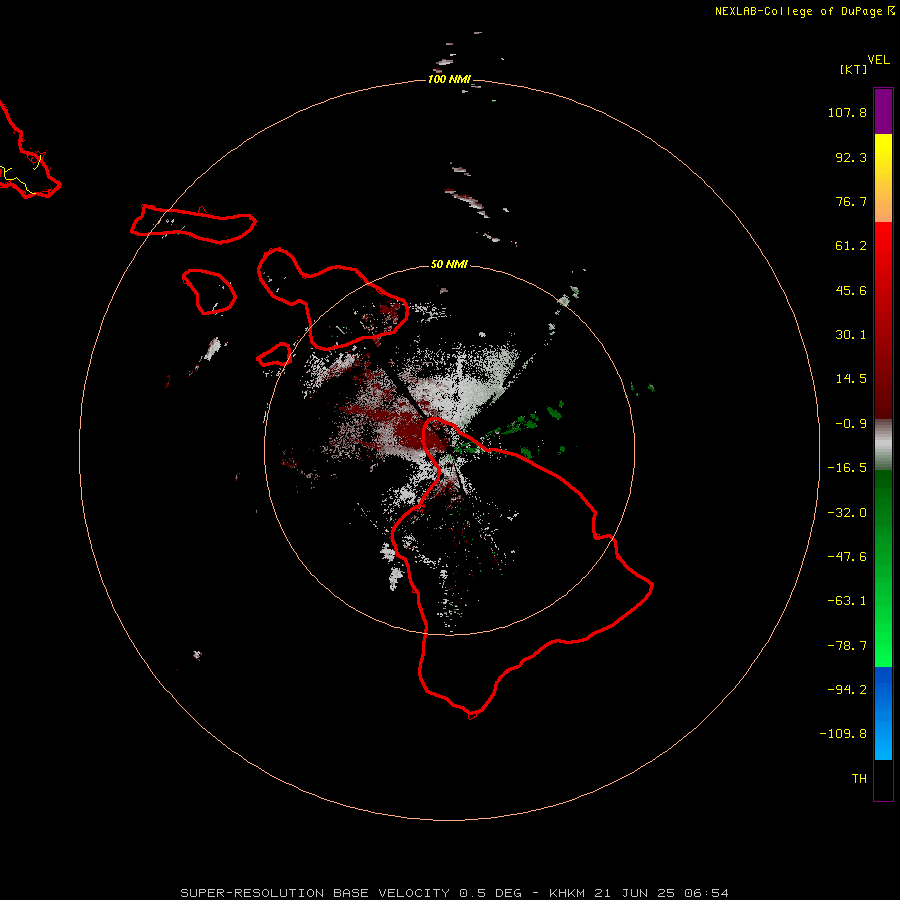
Task: Click the -78.7 legend value
Action: [847, 646]
